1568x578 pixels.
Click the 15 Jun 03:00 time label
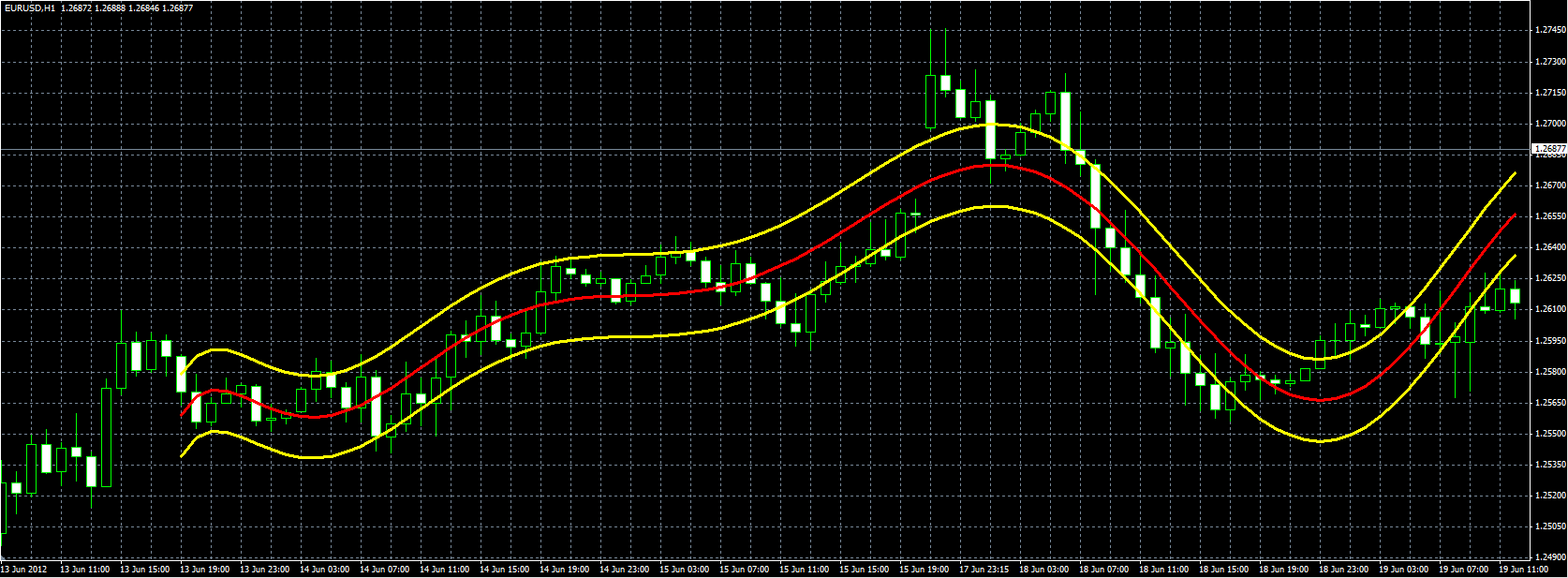pos(684,570)
